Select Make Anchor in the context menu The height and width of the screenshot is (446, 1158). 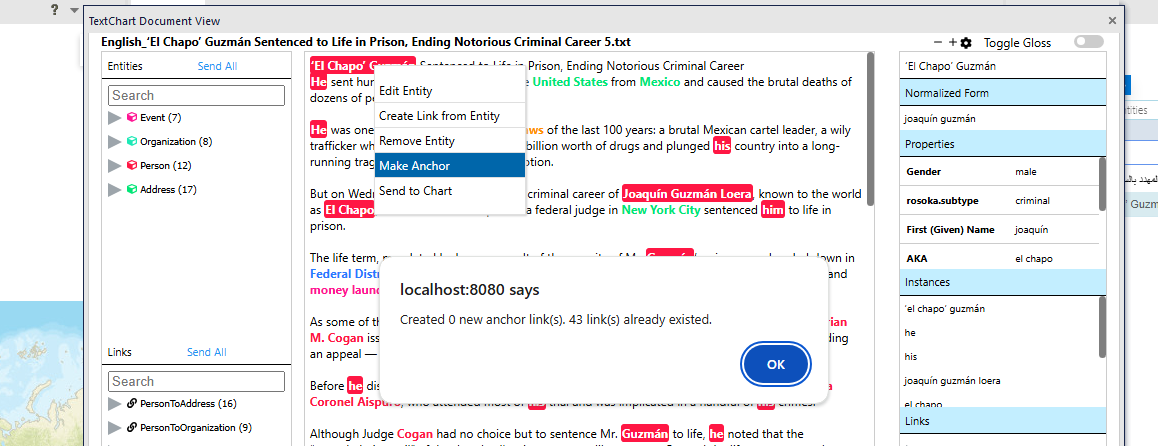450,165
